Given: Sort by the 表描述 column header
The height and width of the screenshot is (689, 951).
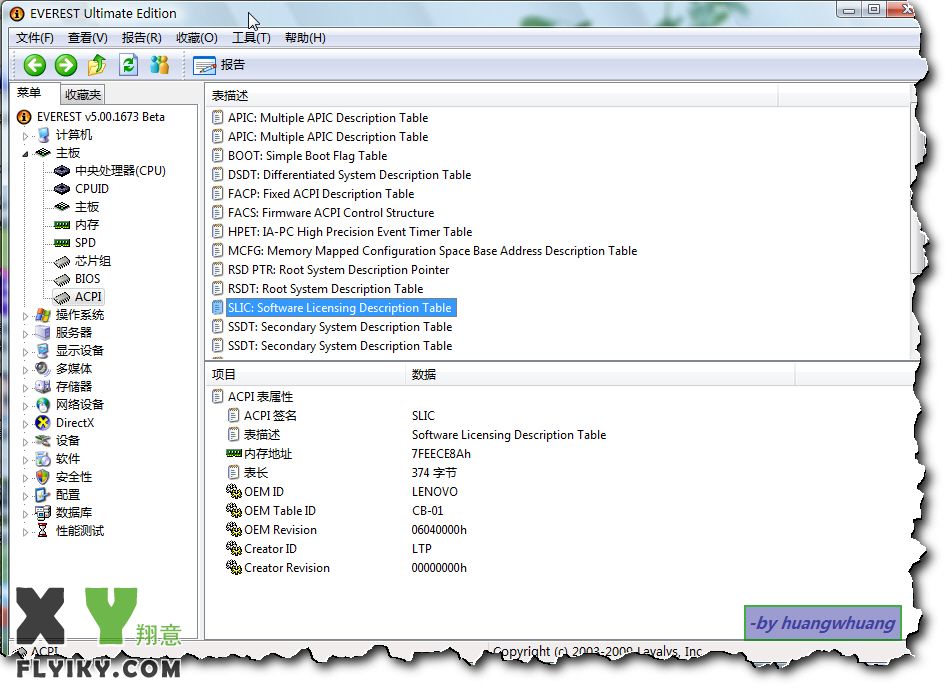Looking at the screenshot, I should 492,96.
